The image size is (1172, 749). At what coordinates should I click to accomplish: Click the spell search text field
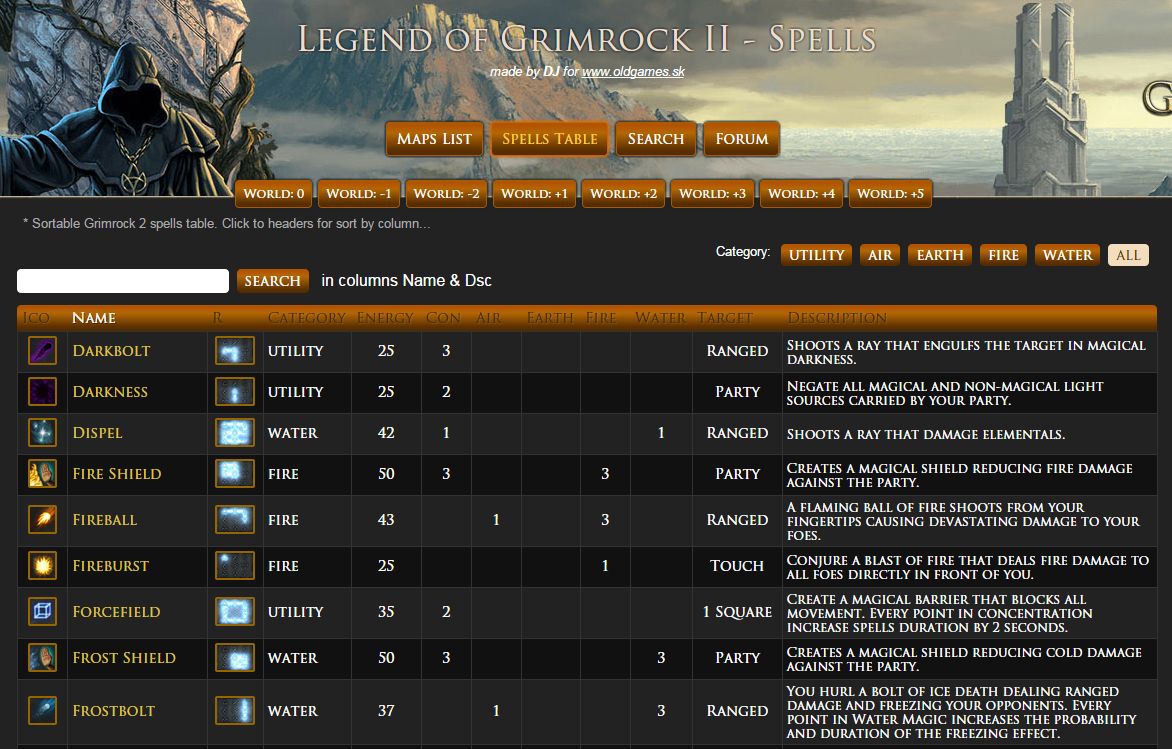coord(123,281)
